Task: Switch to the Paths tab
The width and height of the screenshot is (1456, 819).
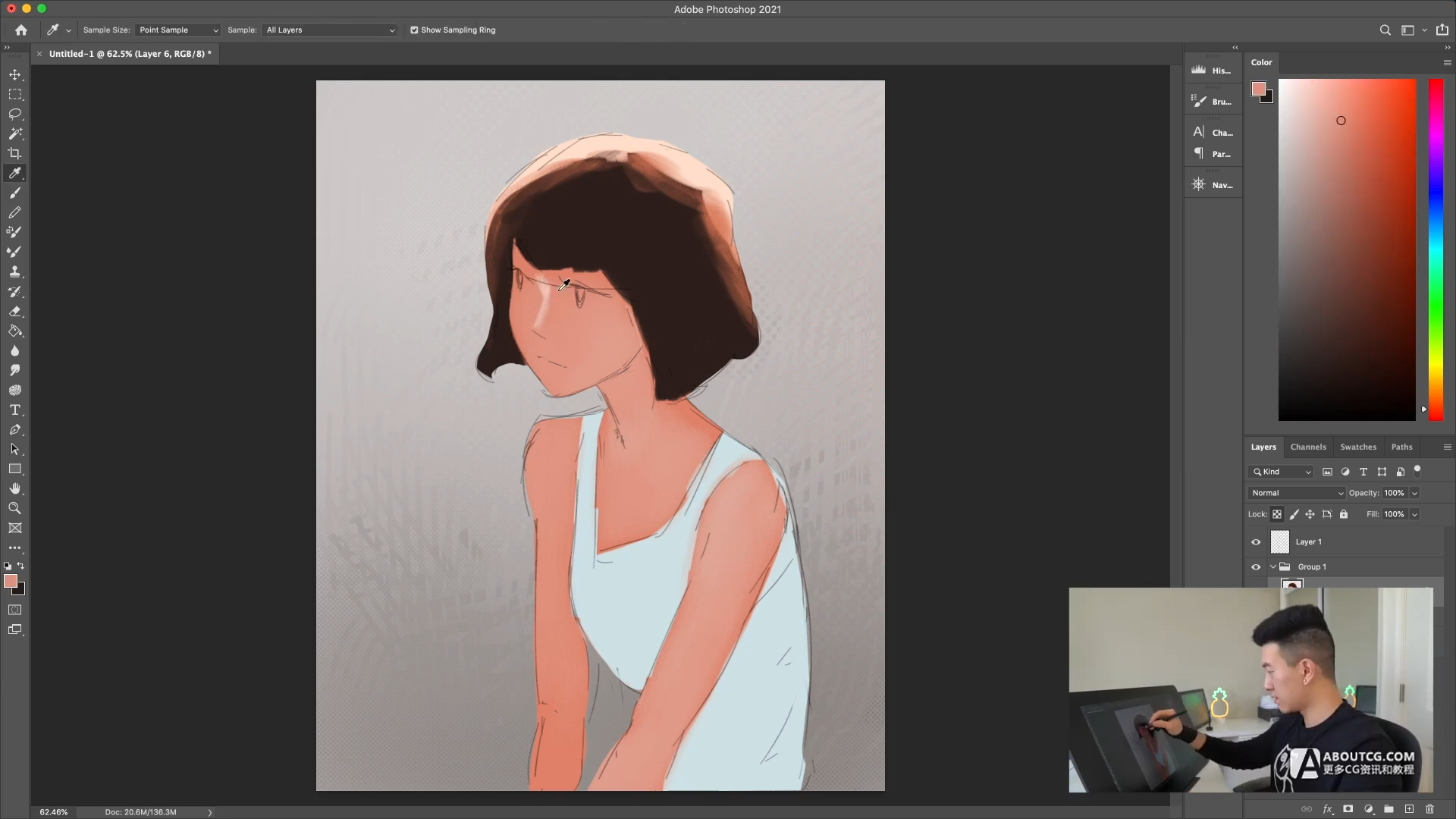Action: tap(1401, 447)
